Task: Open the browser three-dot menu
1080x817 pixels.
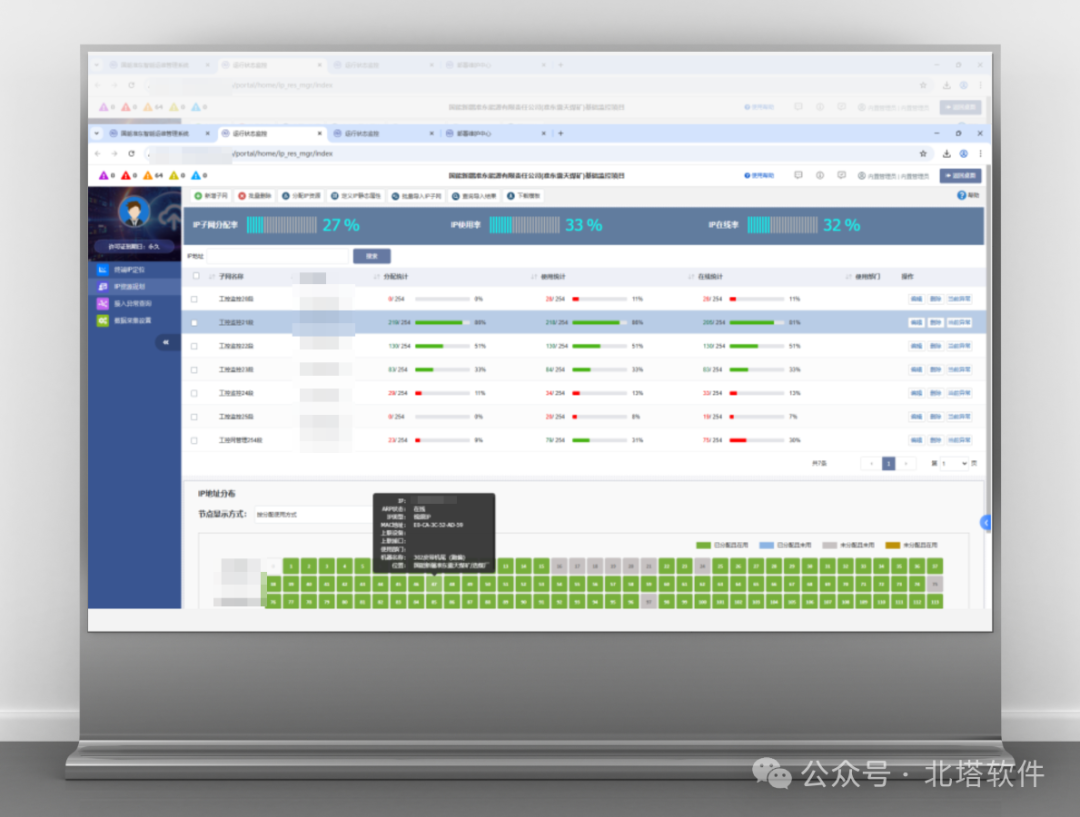Action: 980,154
